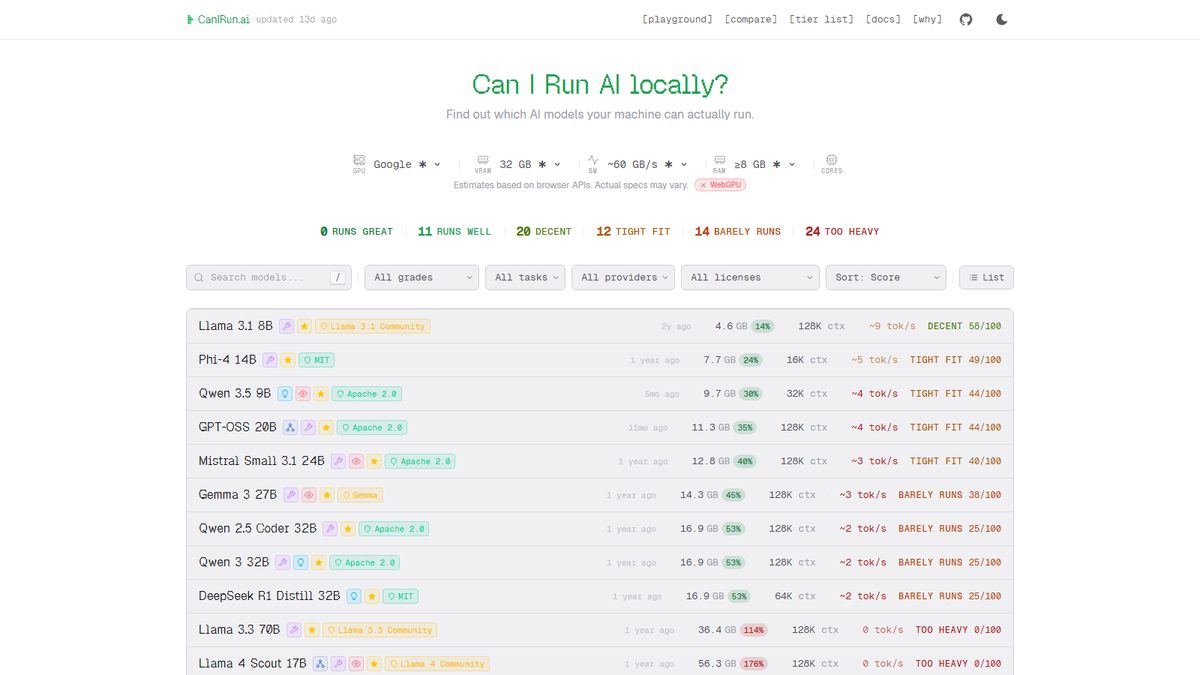Open the docs link
The image size is (1200, 675).
883,19
